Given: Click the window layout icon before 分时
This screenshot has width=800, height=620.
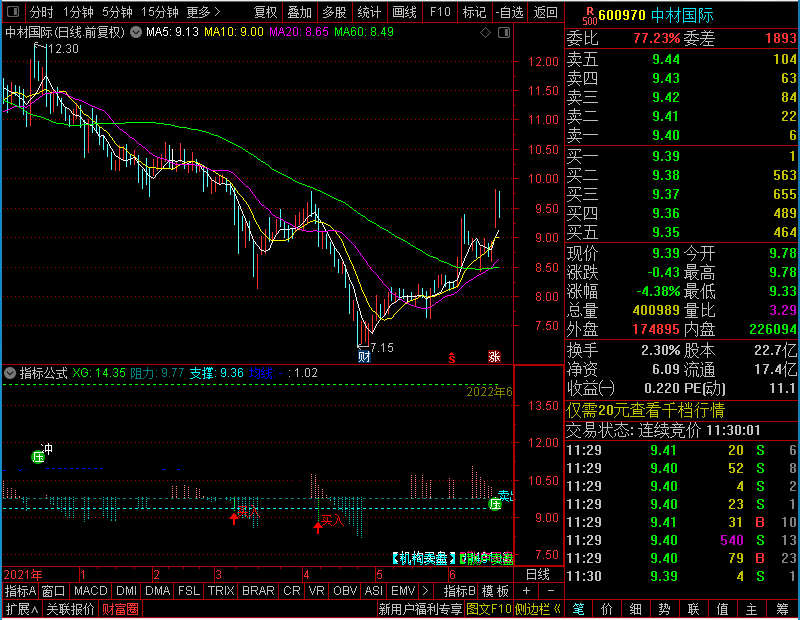Looking at the screenshot, I should tap(13, 11).
